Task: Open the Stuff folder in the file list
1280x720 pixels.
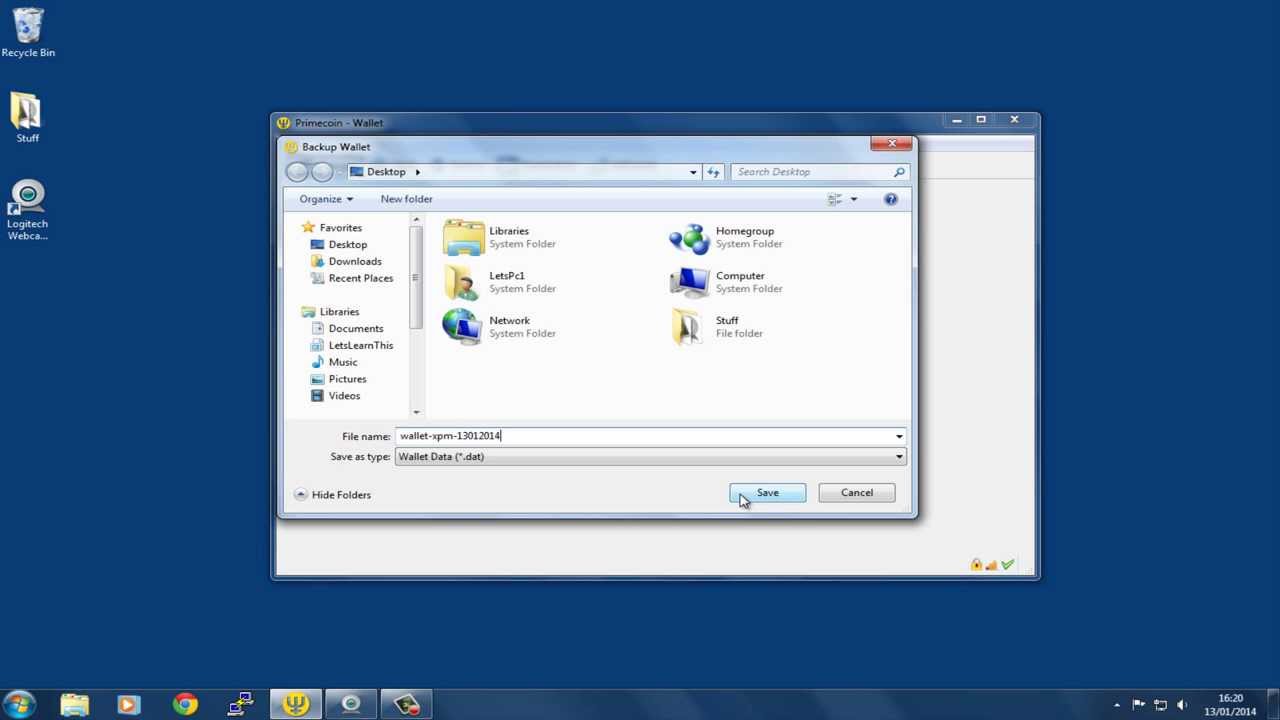Action: click(x=716, y=327)
